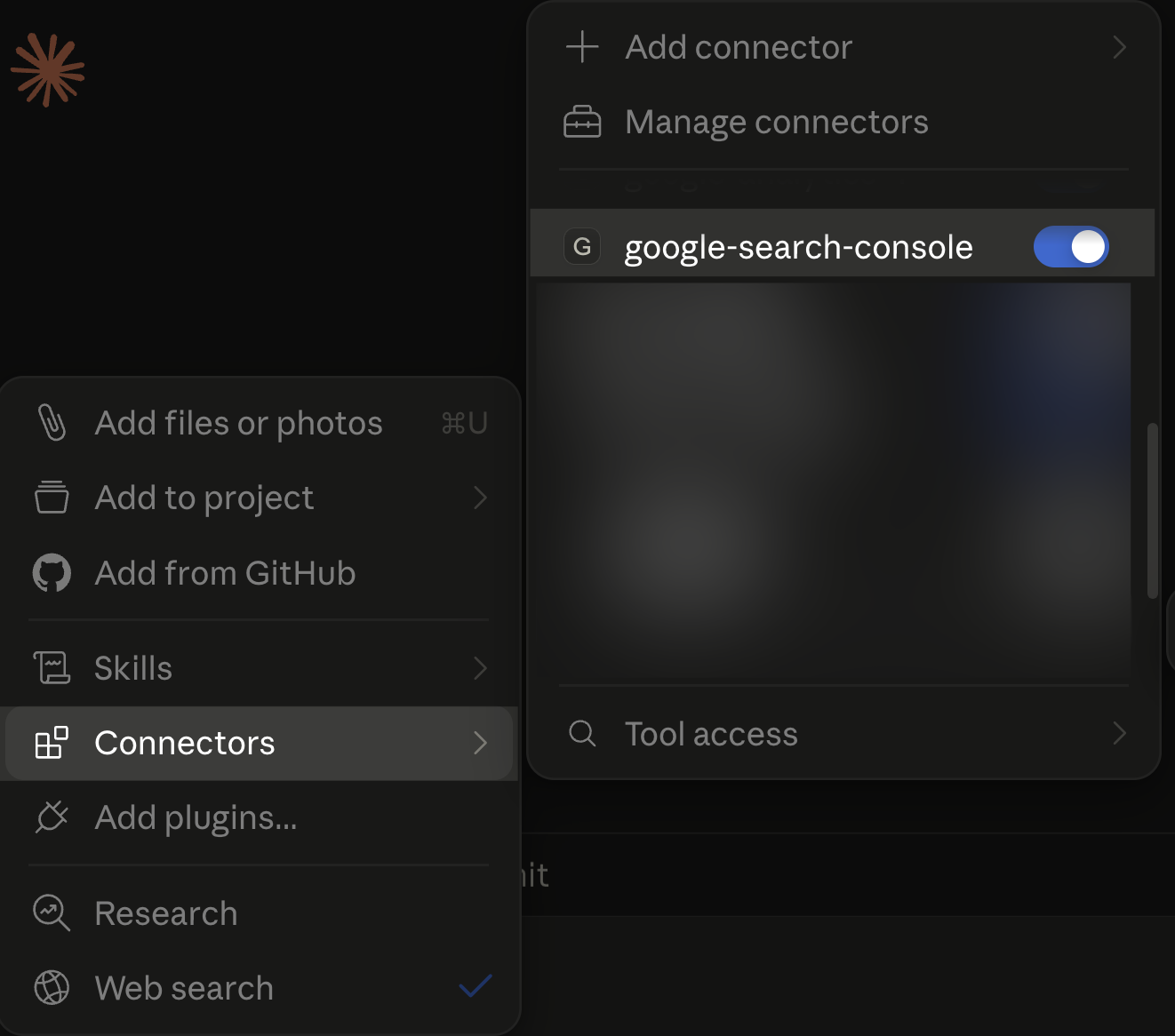The image size is (1175, 1036).
Task: Select the Web search label
Action: (184, 988)
